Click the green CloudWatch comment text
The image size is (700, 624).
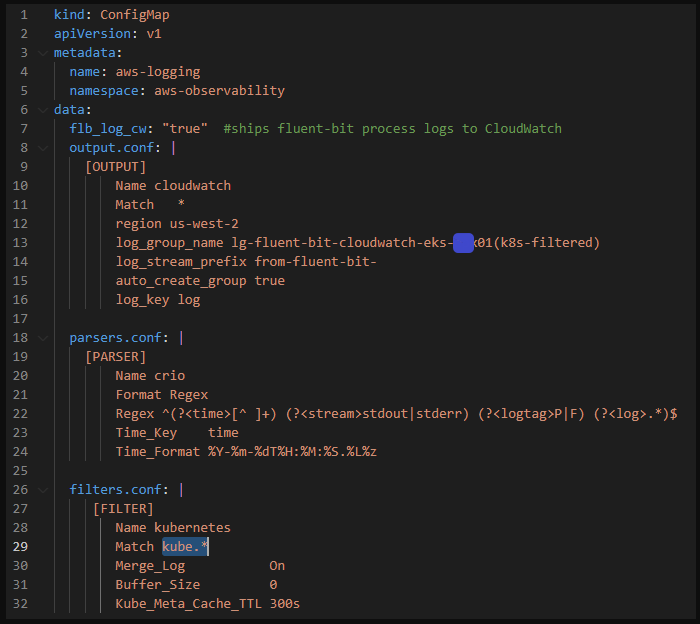(392, 129)
